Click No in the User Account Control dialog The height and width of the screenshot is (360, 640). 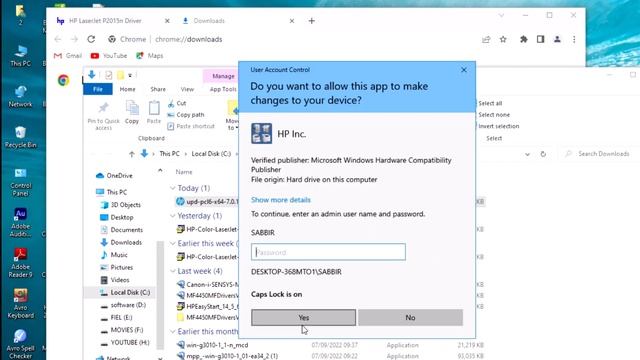point(410,317)
